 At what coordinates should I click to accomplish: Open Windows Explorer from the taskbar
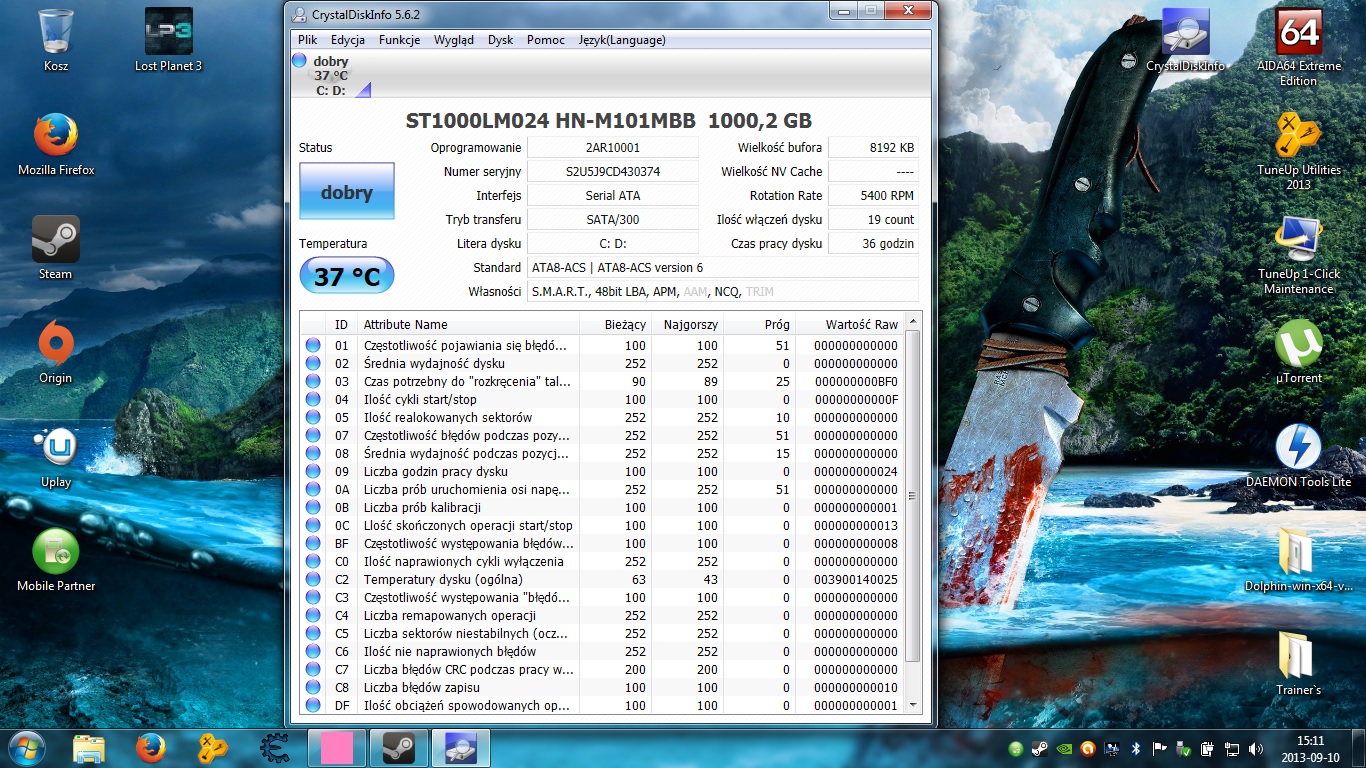pyautogui.click(x=89, y=748)
